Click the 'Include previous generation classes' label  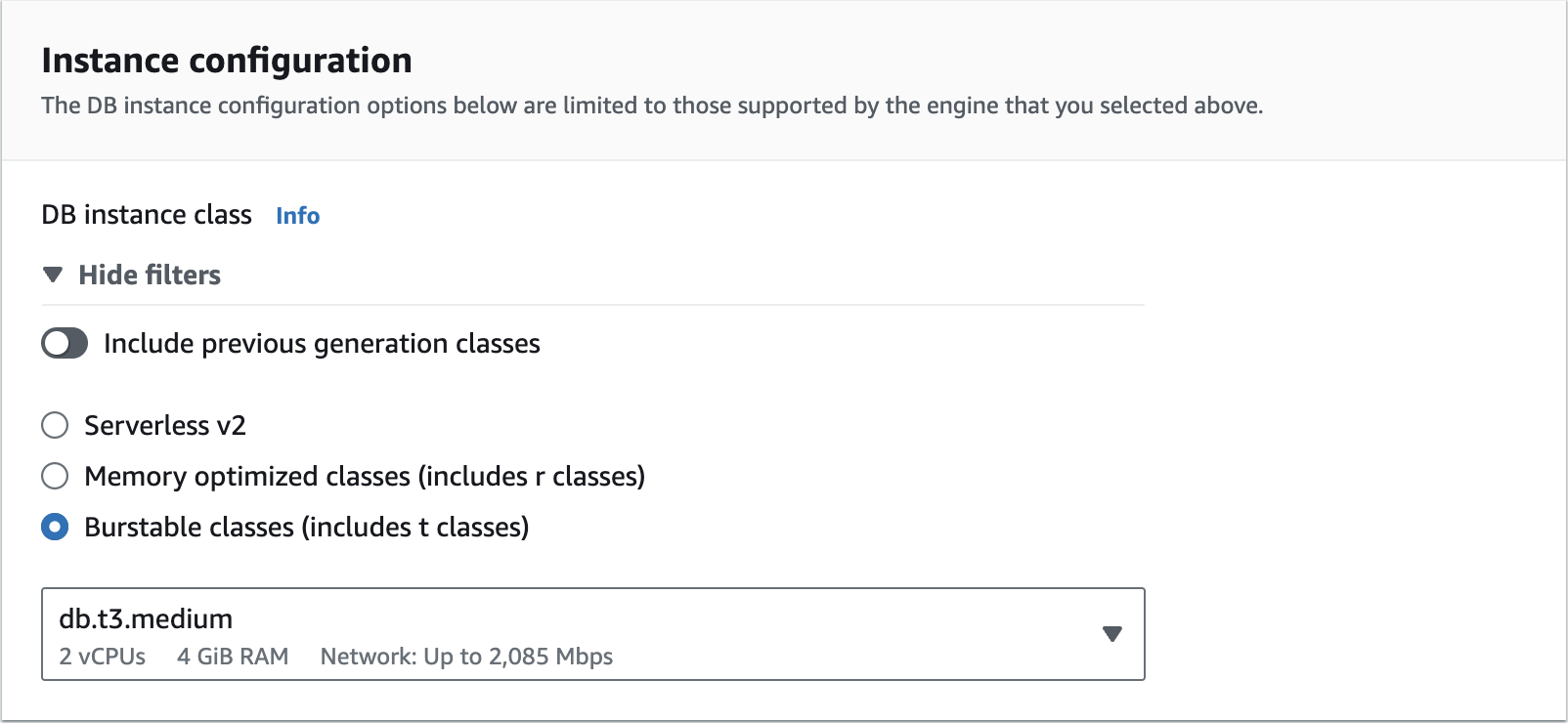pyautogui.click(x=322, y=344)
